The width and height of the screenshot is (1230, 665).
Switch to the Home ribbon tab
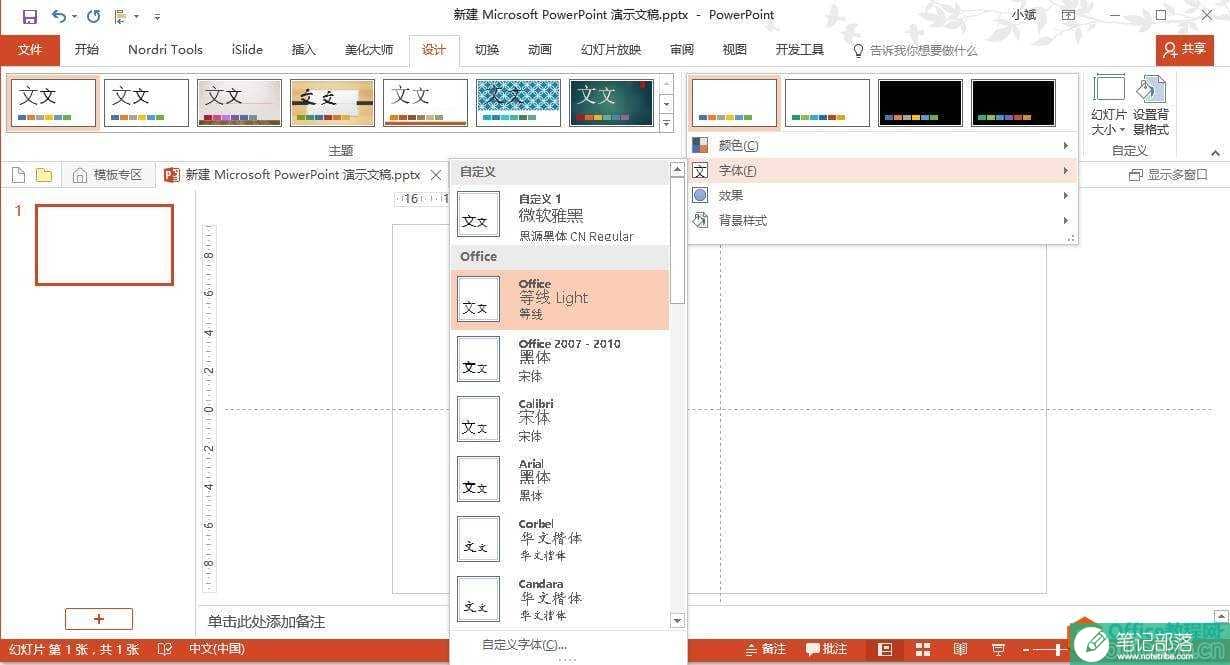coord(87,49)
